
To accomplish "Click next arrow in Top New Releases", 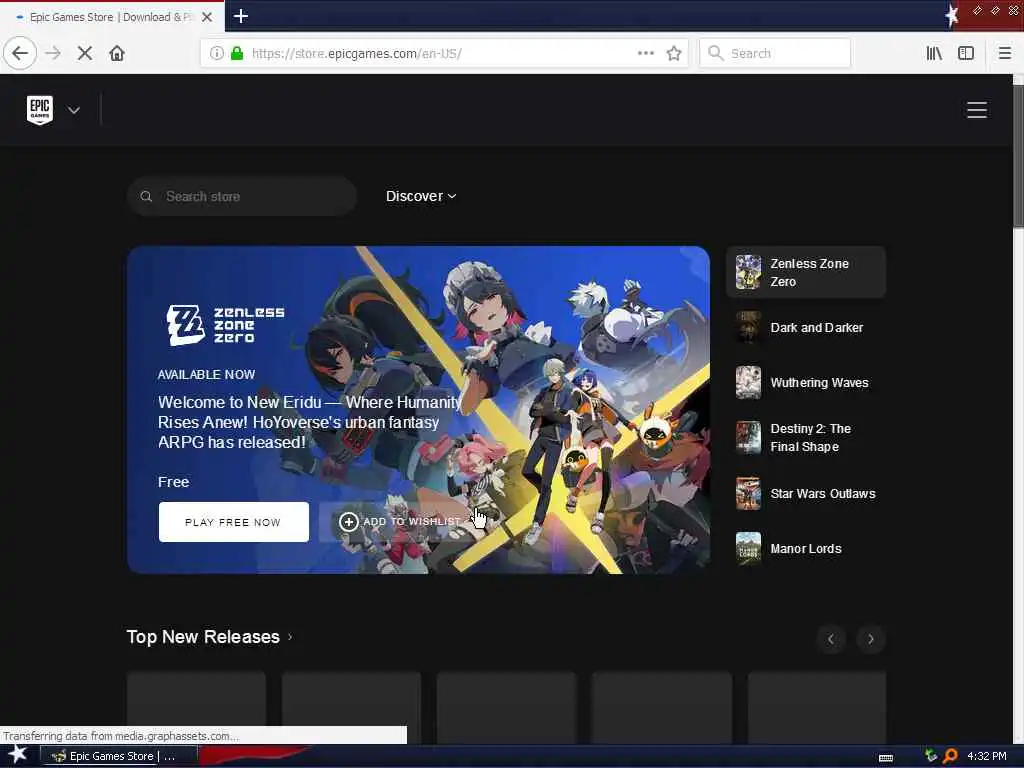I will (871, 639).
